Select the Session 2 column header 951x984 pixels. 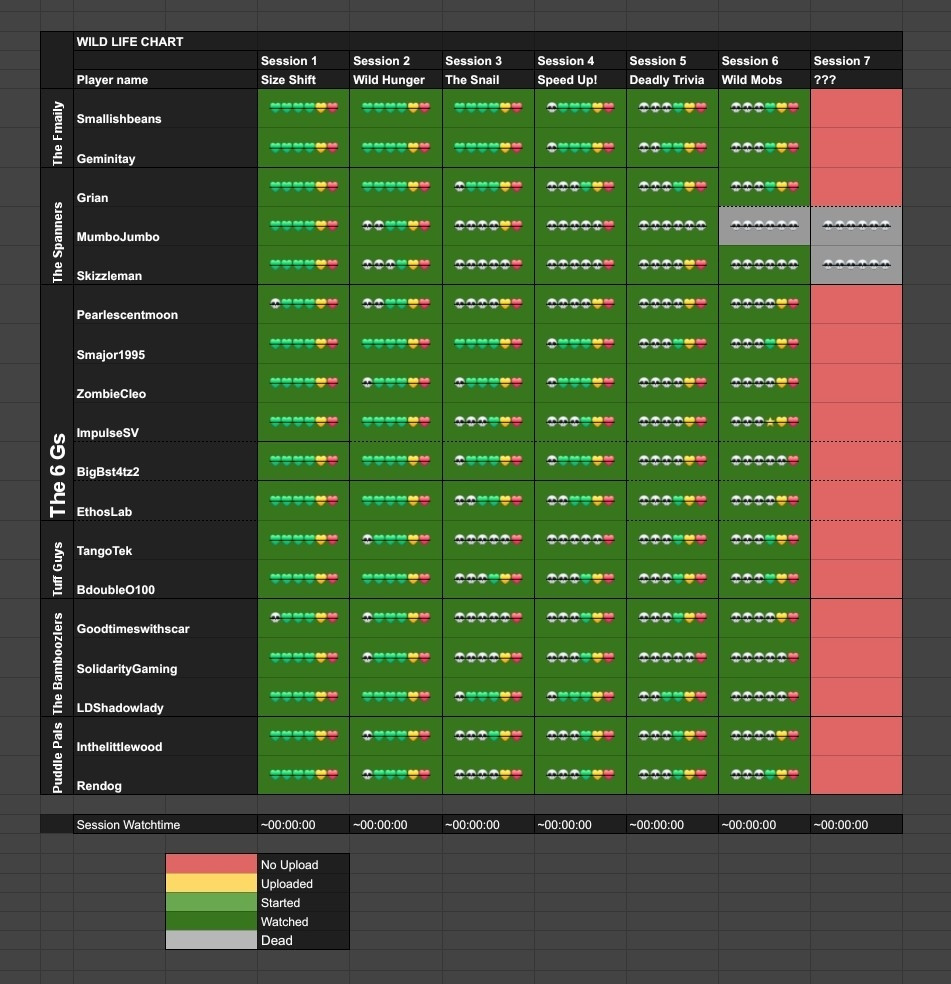[395, 61]
